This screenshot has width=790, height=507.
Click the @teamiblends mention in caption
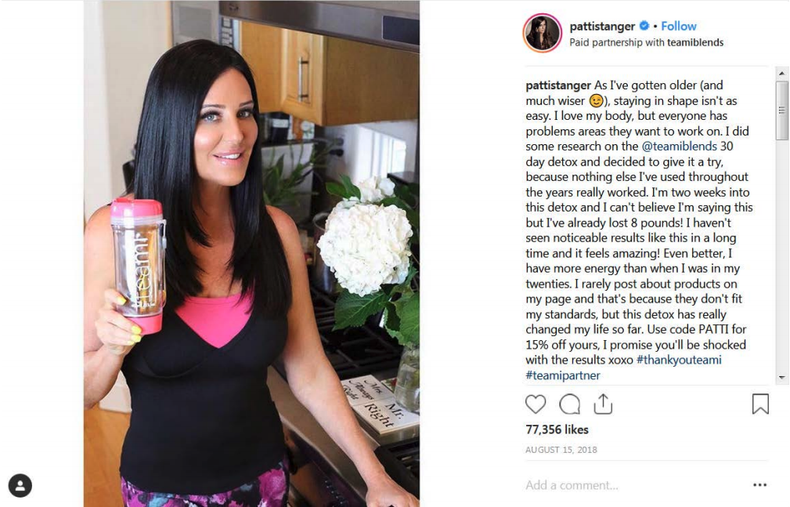coord(679,146)
